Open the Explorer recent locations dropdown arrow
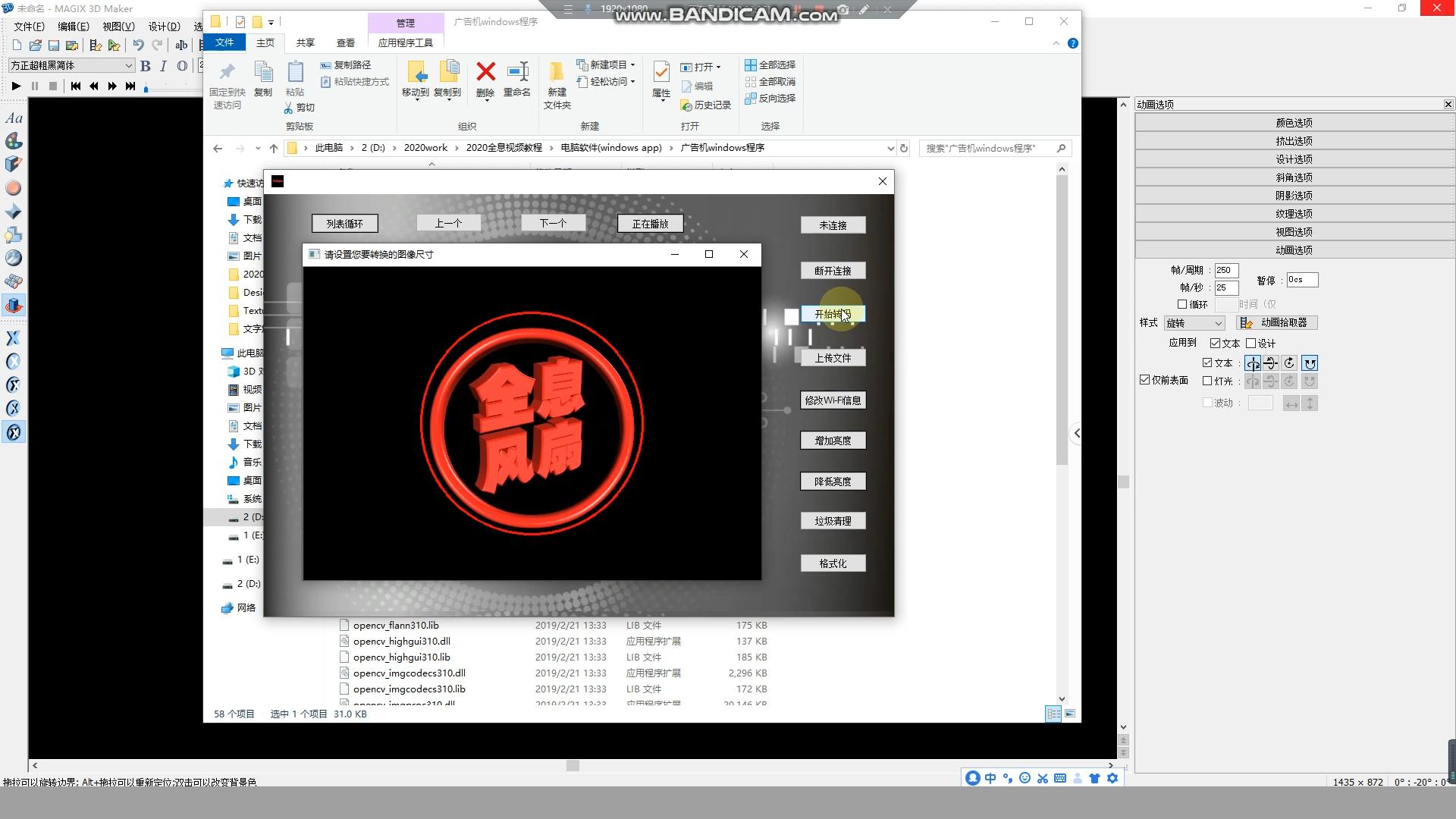 point(258,149)
